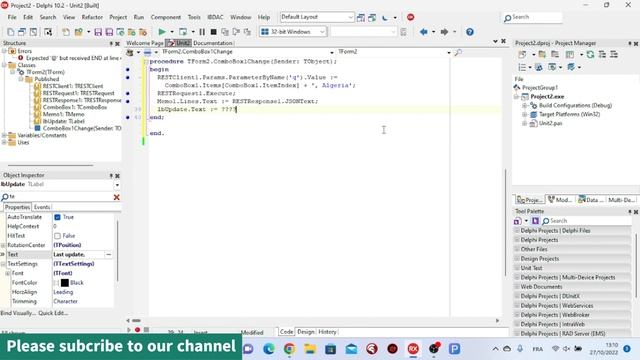The height and width of the screenshot is (360, 640).
Task: Toggle dark theme moon icon
Action: tap(385, 17)
